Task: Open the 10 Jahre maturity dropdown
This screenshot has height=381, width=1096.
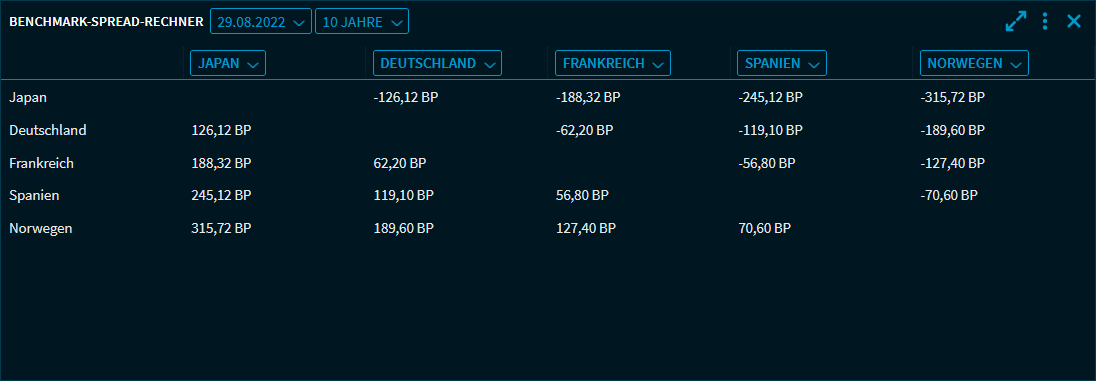Action: pyautogui.click(x=362, y=22)
